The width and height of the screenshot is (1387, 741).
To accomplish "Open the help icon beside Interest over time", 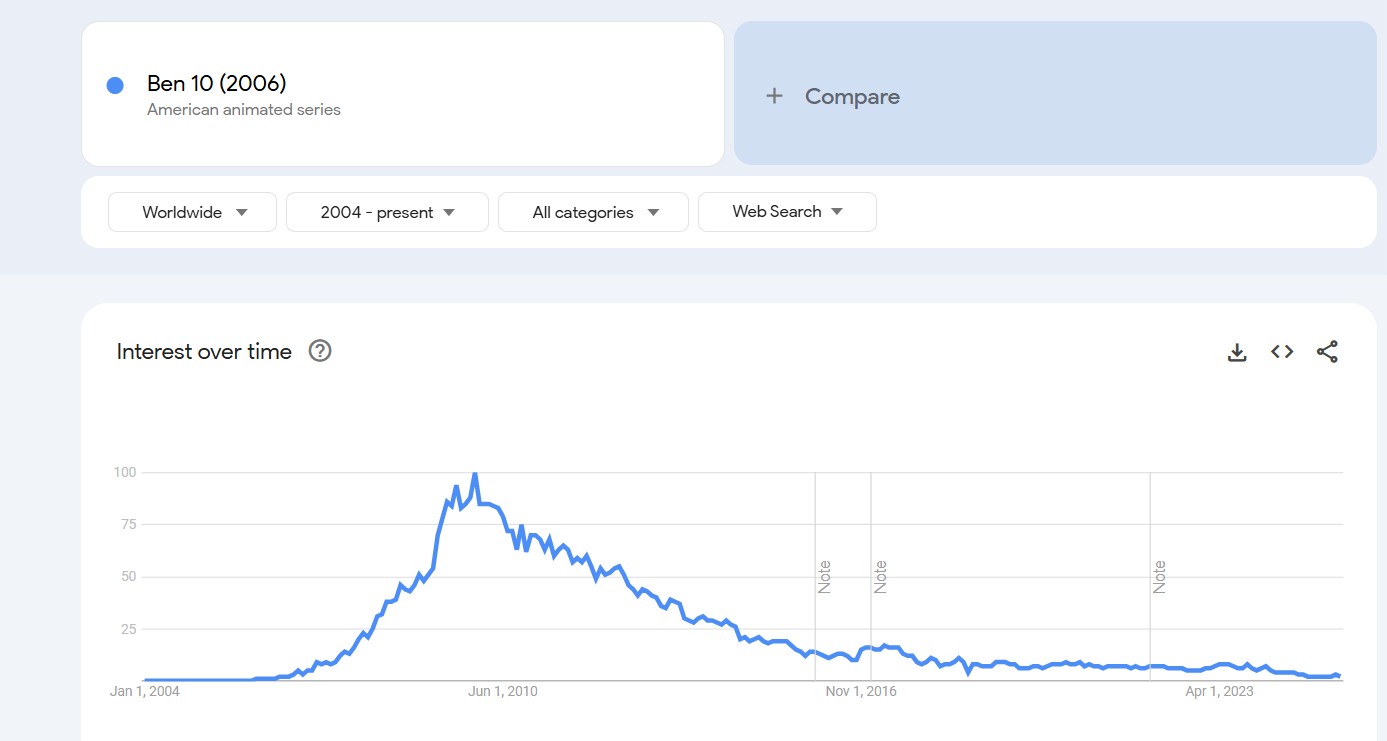I will tap(320, 351).
